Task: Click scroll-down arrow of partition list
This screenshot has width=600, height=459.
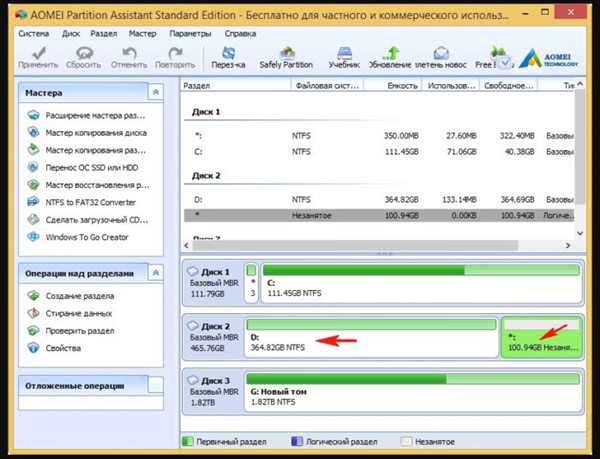Action: pos(580,233)
